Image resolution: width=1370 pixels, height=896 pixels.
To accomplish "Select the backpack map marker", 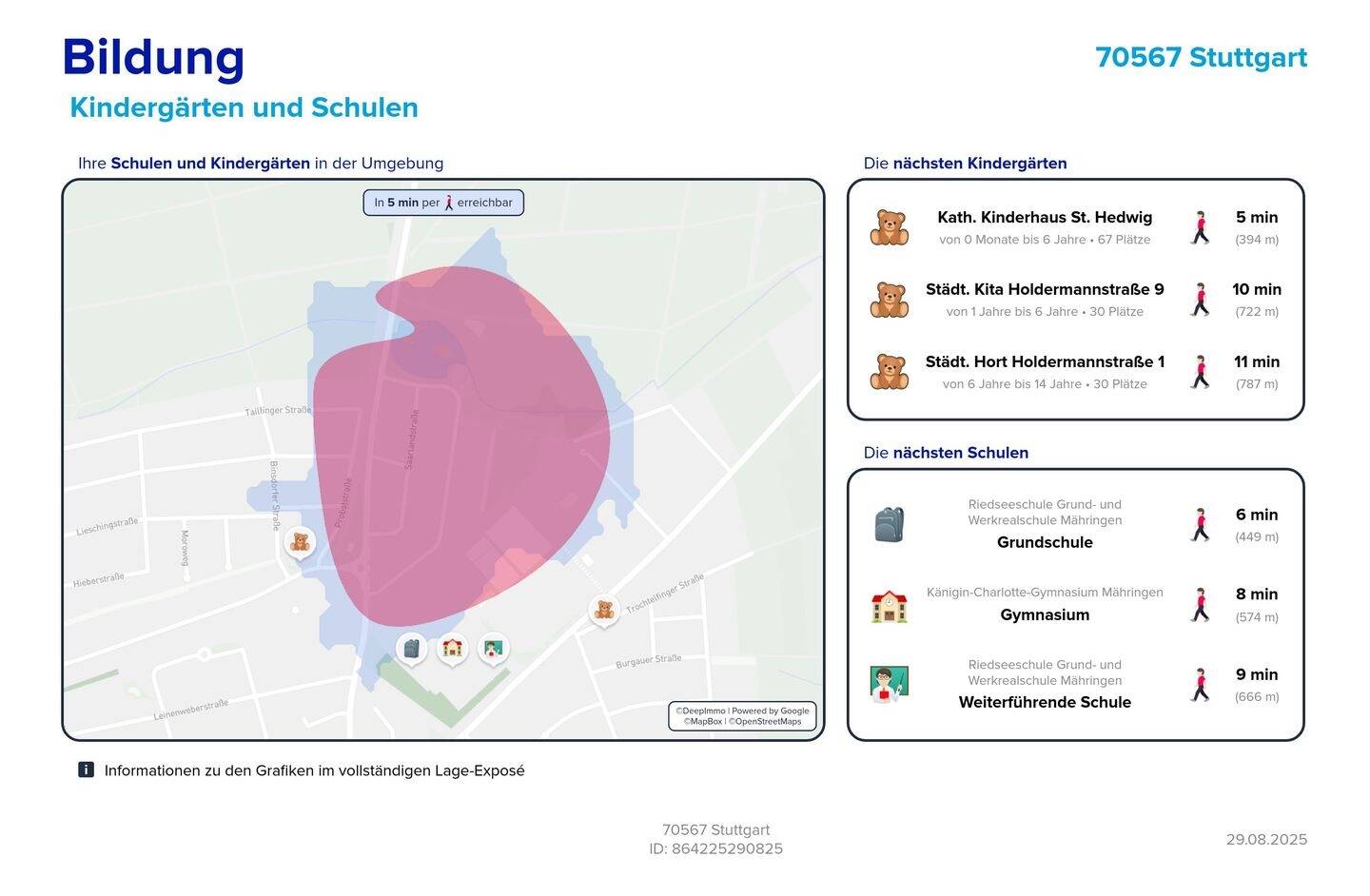I will 411,649.
